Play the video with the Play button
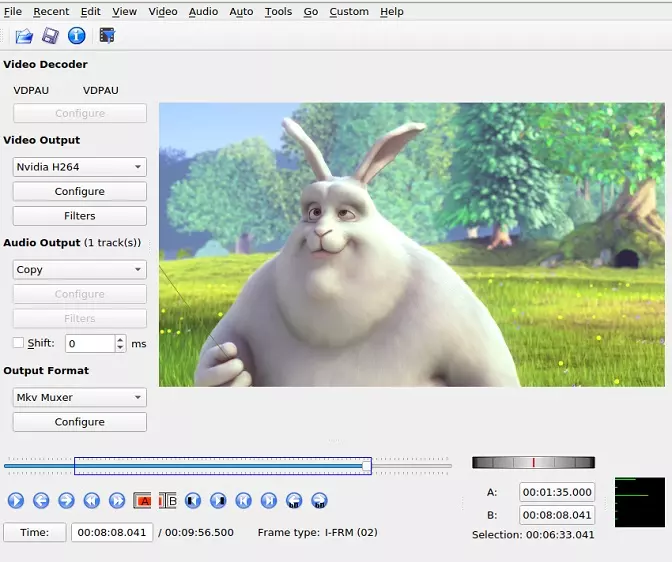672x562 pixels. 16,501
